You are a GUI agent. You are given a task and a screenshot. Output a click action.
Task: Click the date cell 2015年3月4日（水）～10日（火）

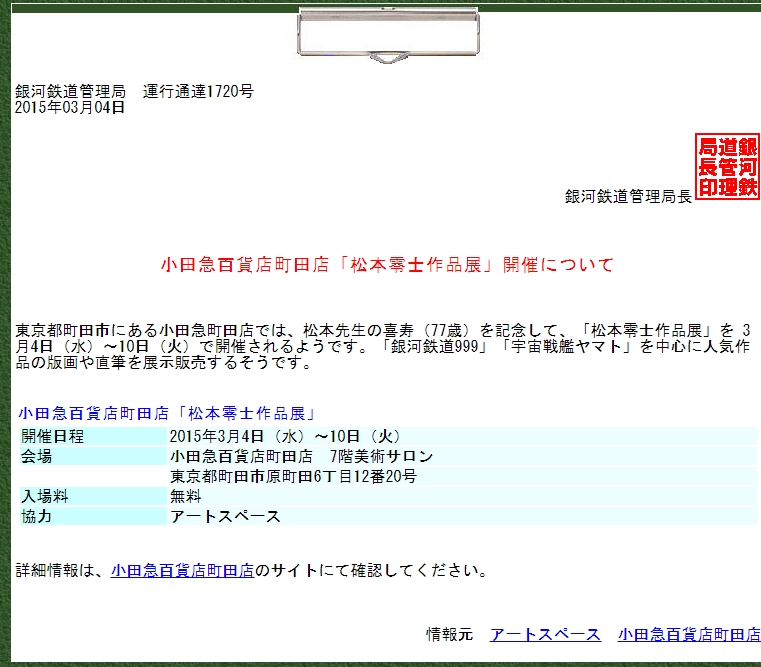pos(462,436)
